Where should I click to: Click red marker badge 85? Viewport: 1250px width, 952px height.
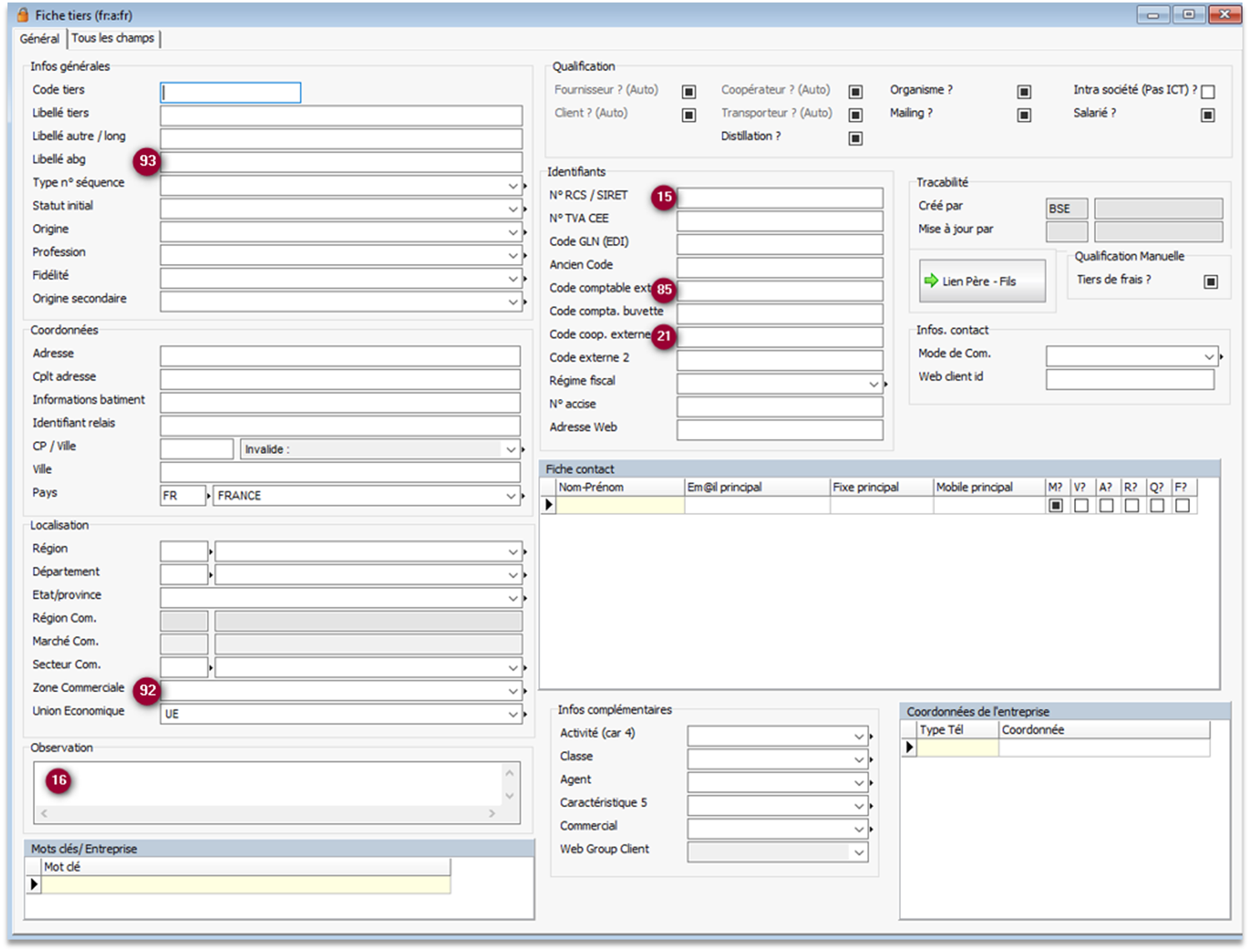(663, 290)
